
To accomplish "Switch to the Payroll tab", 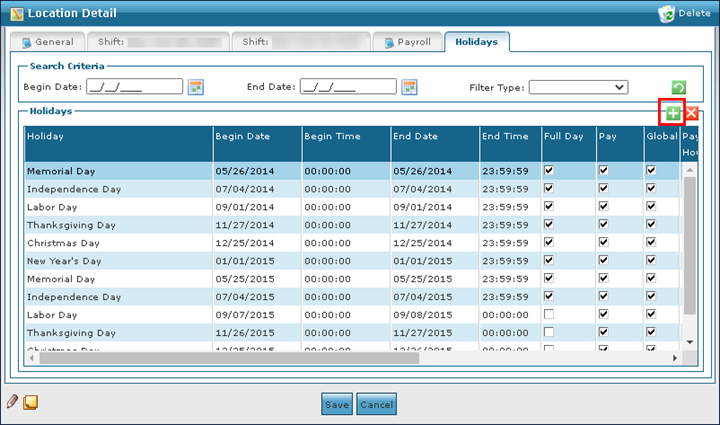I will point(407,43).
